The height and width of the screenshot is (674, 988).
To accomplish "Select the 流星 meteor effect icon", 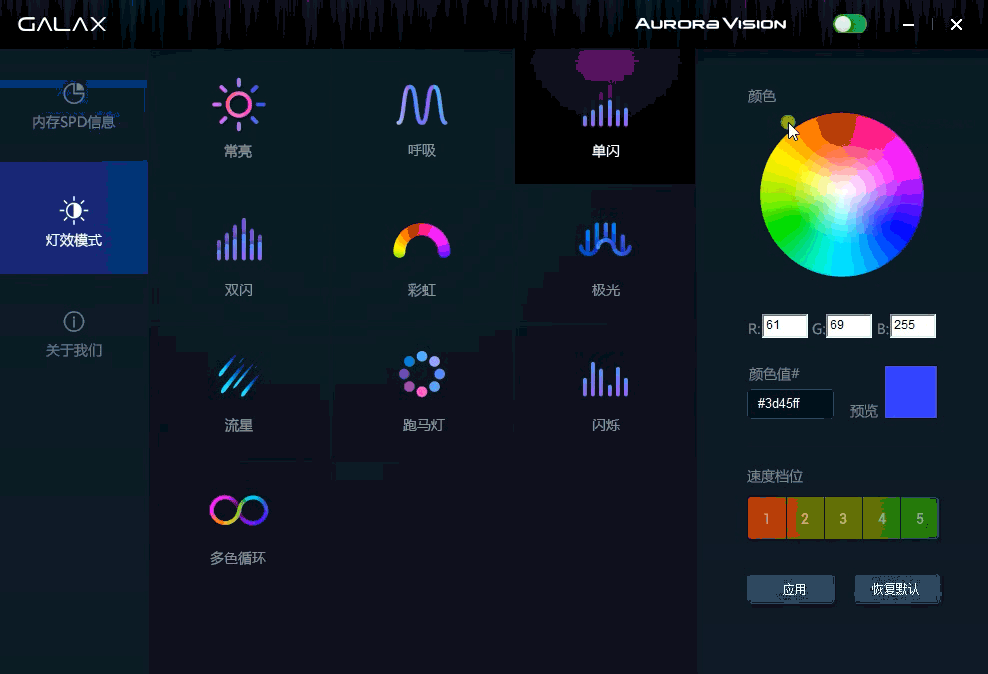I will (238, 375).
